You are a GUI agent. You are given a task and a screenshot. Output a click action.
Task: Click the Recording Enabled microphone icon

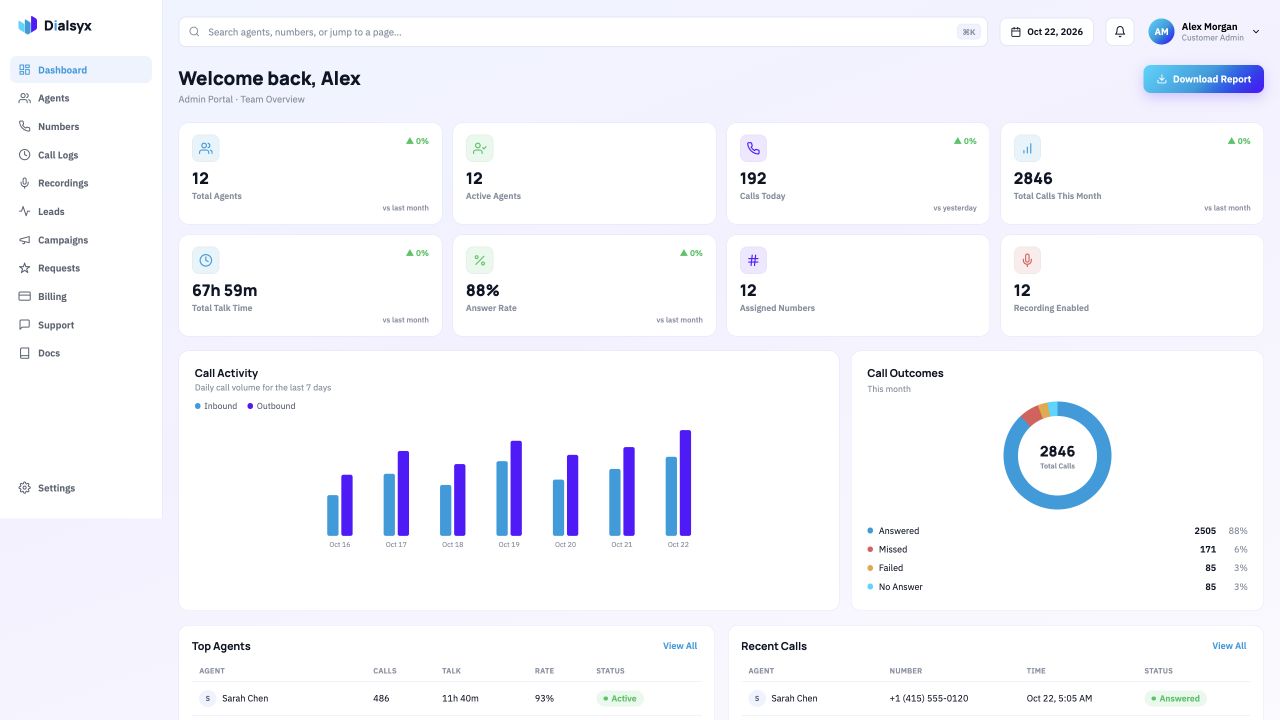1027,260
